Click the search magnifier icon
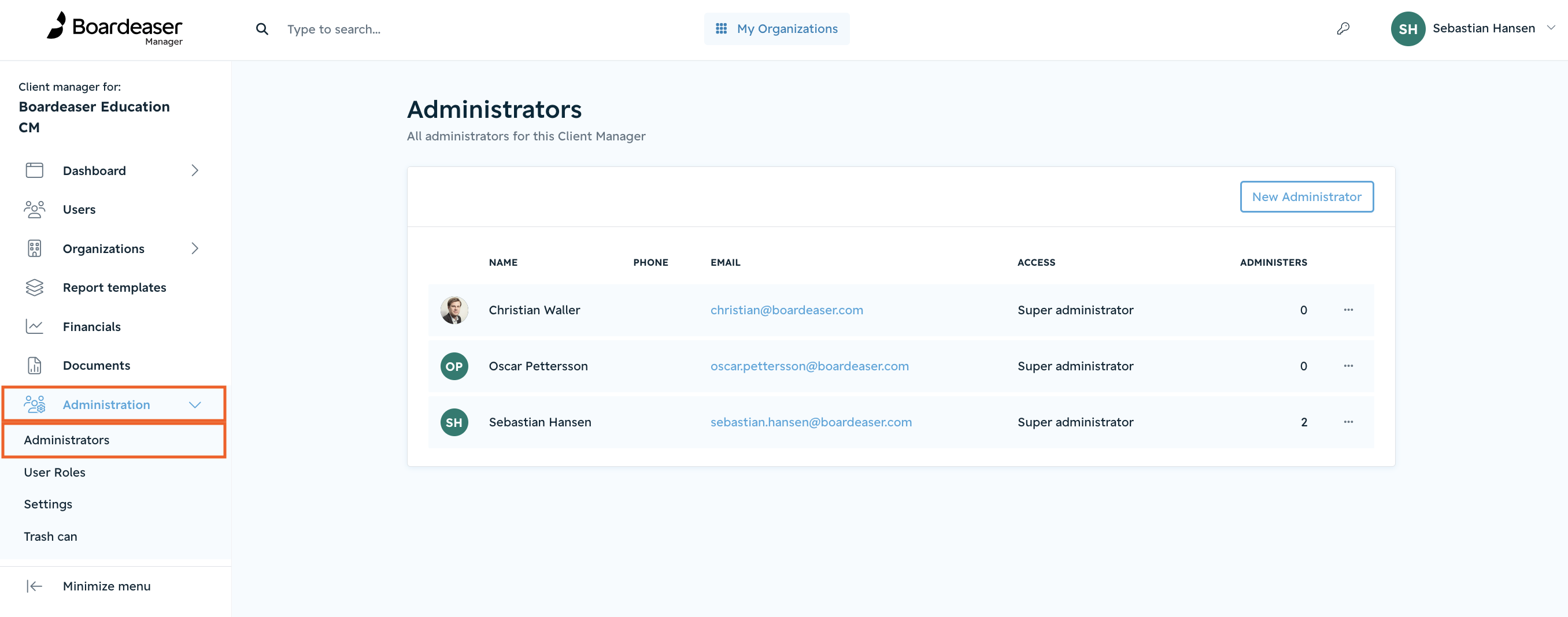Image resolution: width=1568 pixels, height=617 pixels. click(x=262, y=29)
